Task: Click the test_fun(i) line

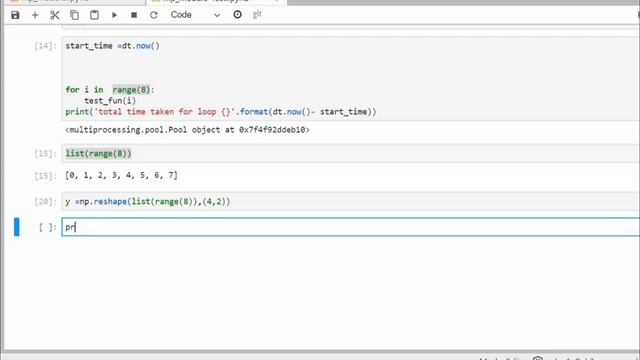Action: click(110, 100)
